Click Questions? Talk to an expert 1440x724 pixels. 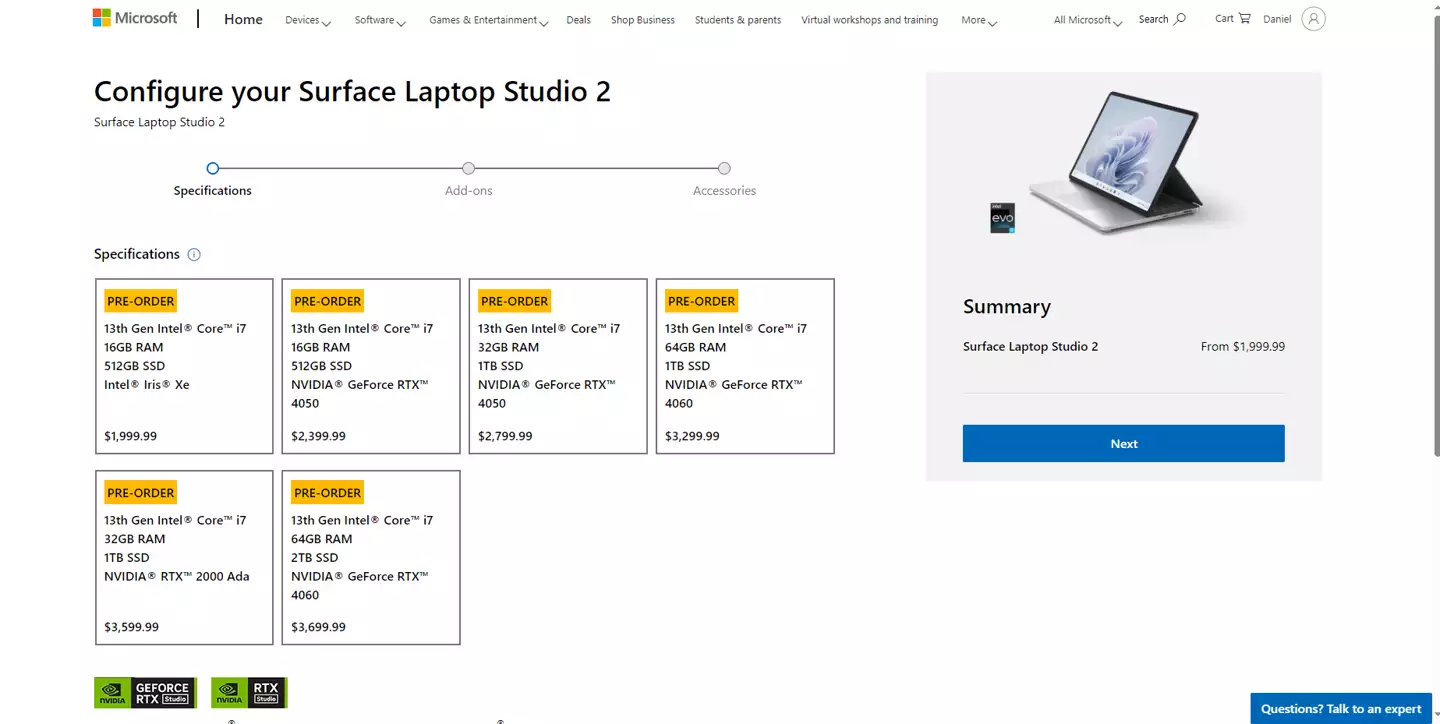1341,709
